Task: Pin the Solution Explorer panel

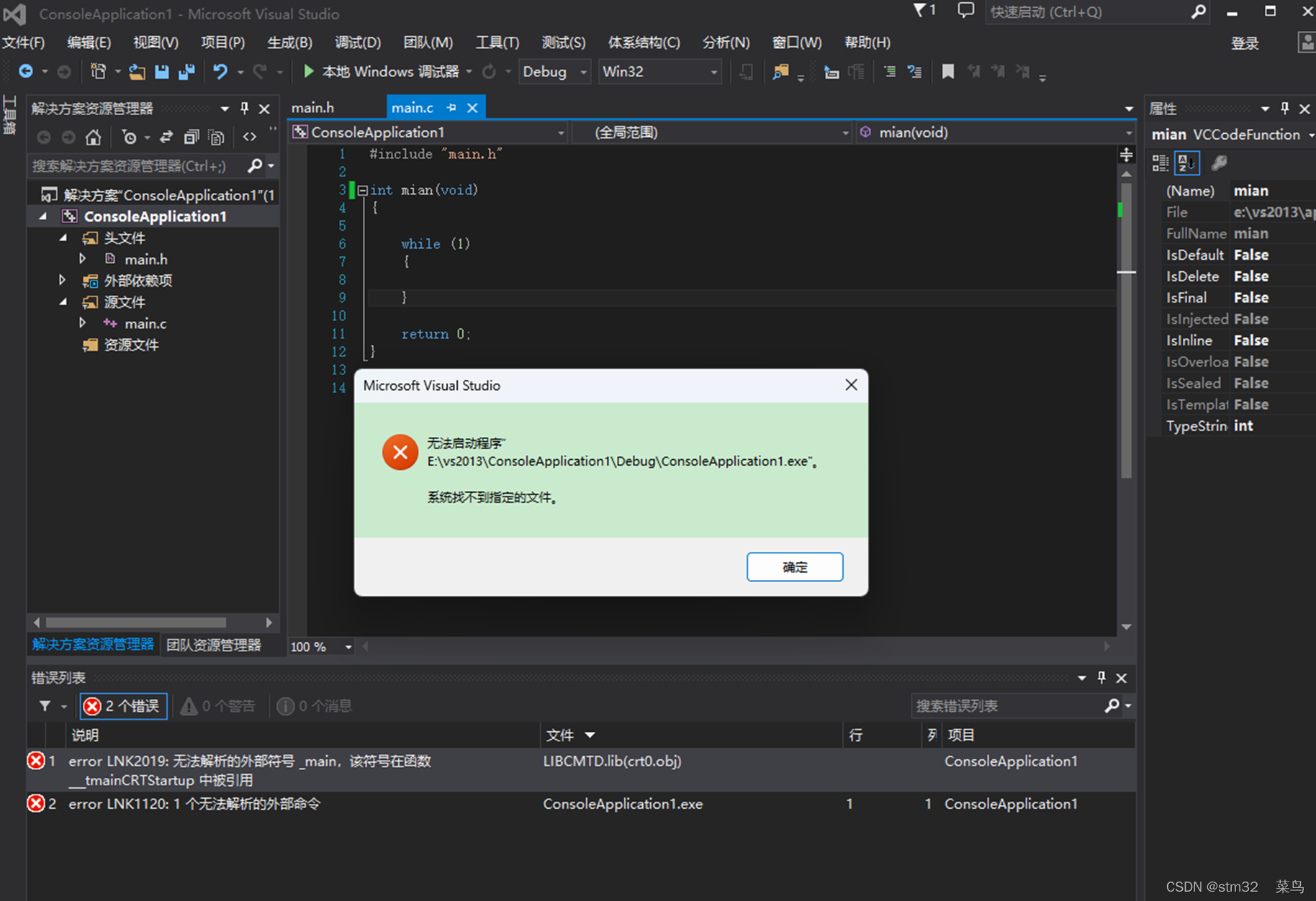Action: [x=244, y=108]
